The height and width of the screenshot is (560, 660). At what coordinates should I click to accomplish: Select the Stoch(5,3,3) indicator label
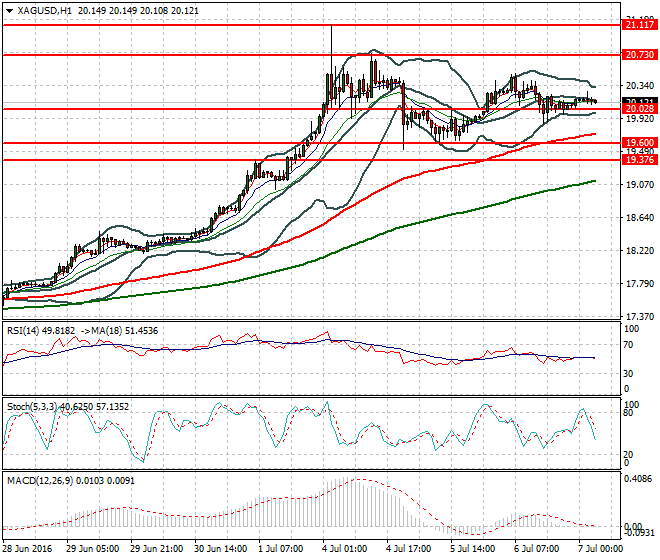33,407
